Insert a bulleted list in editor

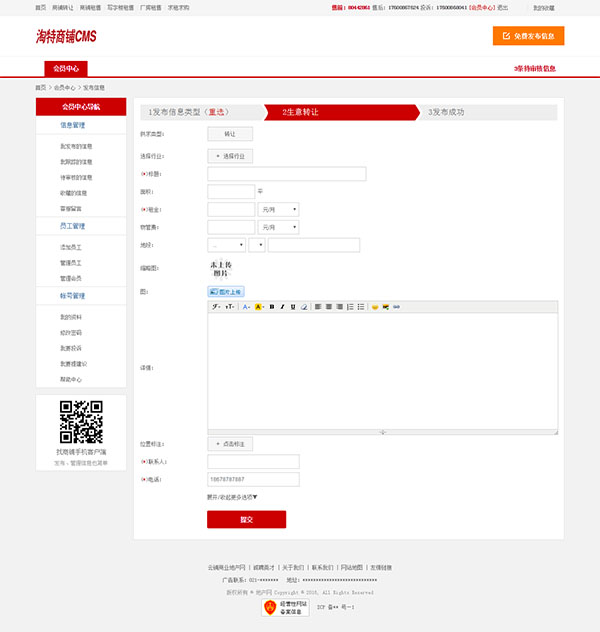(x=361, y=306)
